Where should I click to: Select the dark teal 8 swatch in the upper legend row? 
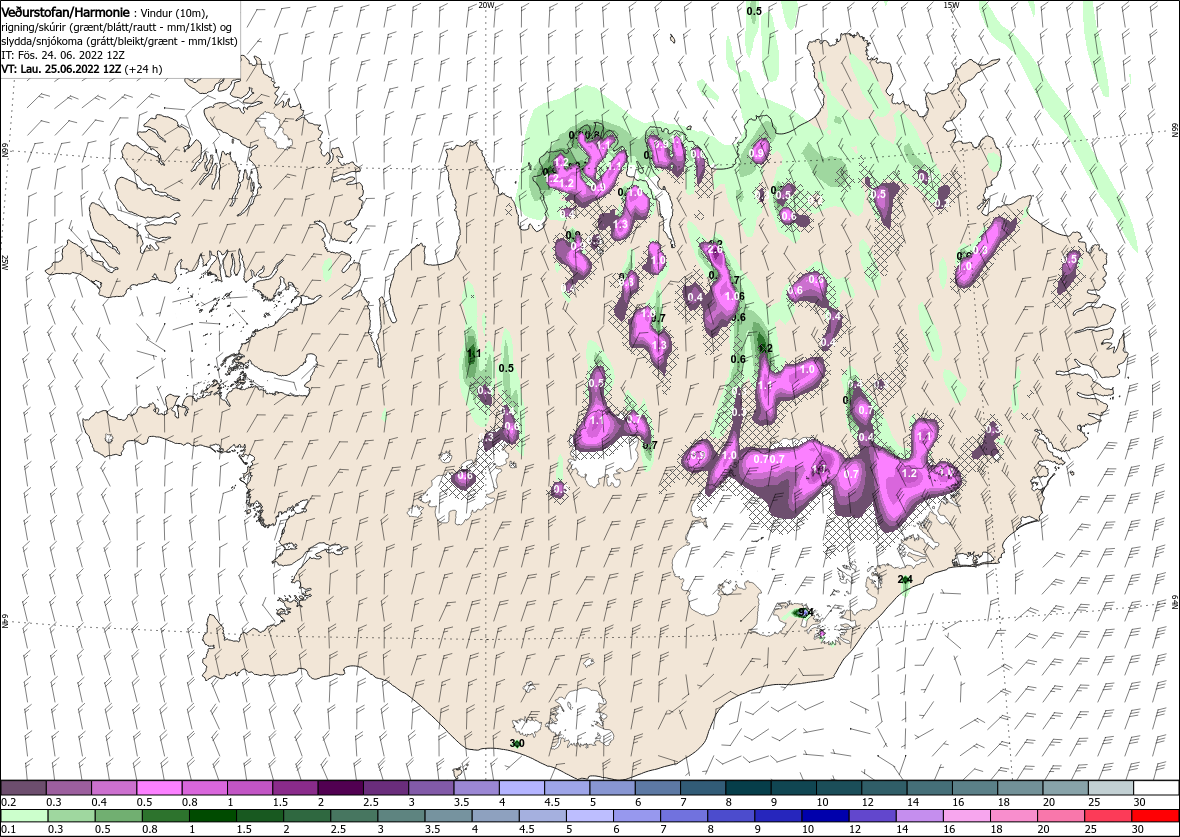[x=747, y=788]
